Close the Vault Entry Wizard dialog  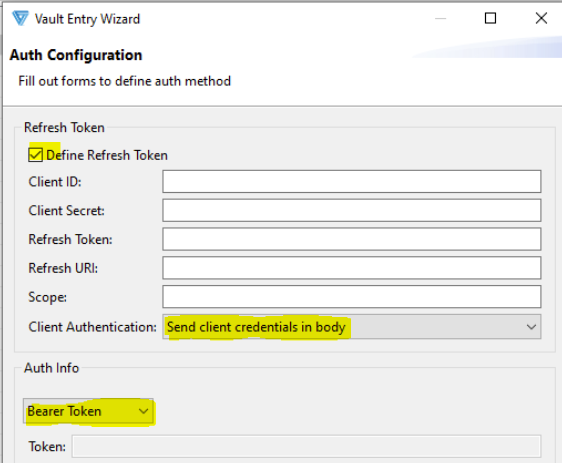coord(541,18)
